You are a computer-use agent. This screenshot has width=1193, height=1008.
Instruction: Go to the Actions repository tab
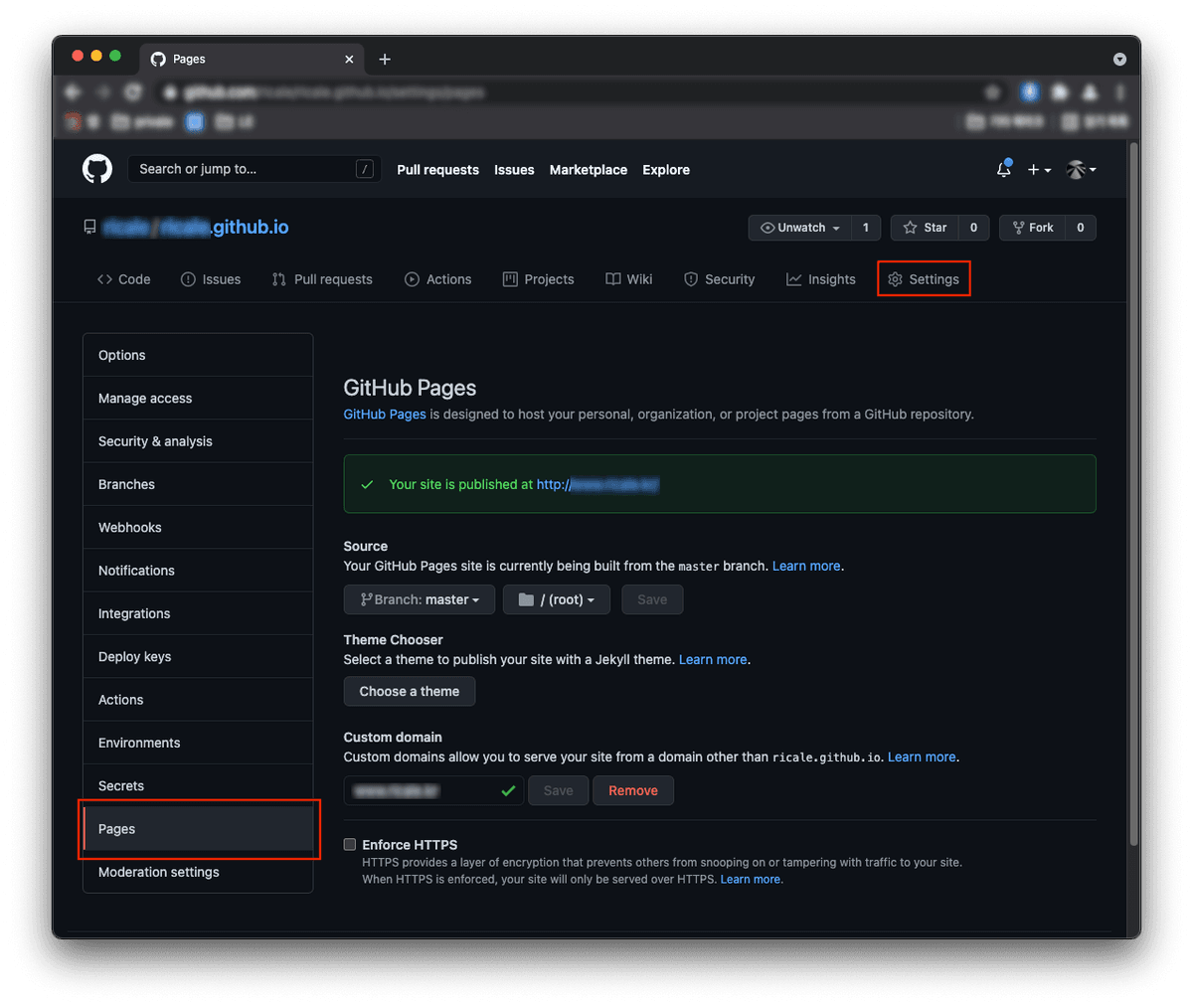[x=438, y=279]
